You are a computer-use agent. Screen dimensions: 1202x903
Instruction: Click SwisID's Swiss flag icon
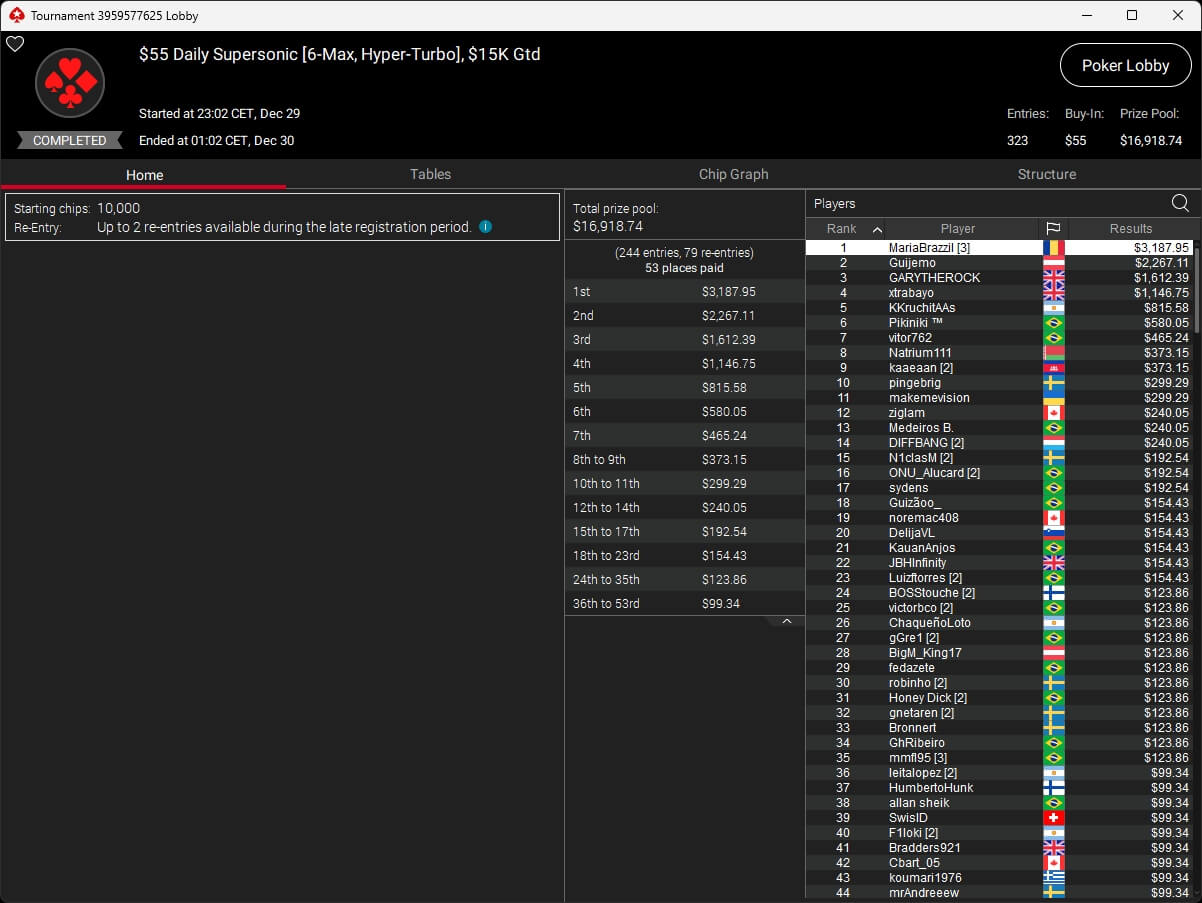(x=1053, y=818)
